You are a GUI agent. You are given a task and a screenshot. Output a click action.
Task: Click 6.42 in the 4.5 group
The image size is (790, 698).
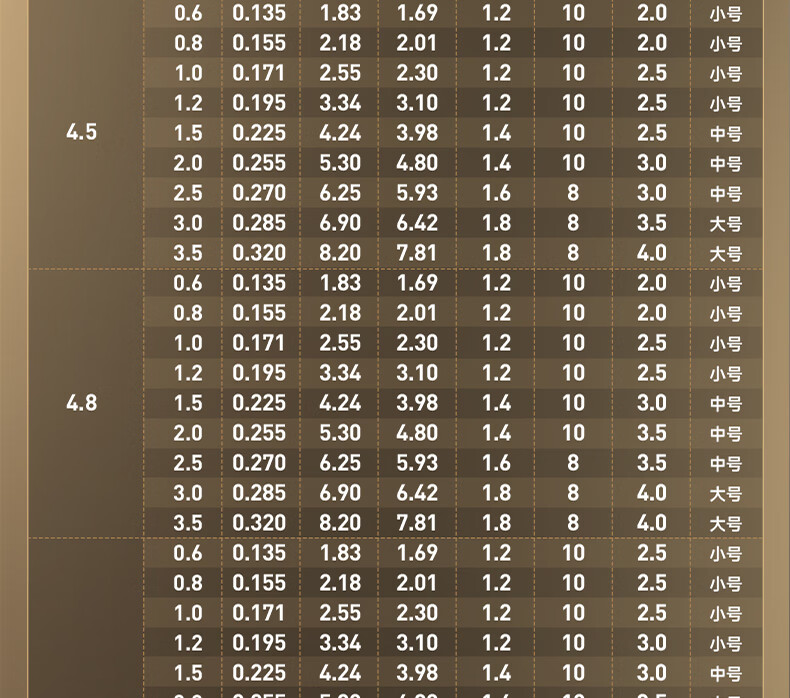click(417, 223)
